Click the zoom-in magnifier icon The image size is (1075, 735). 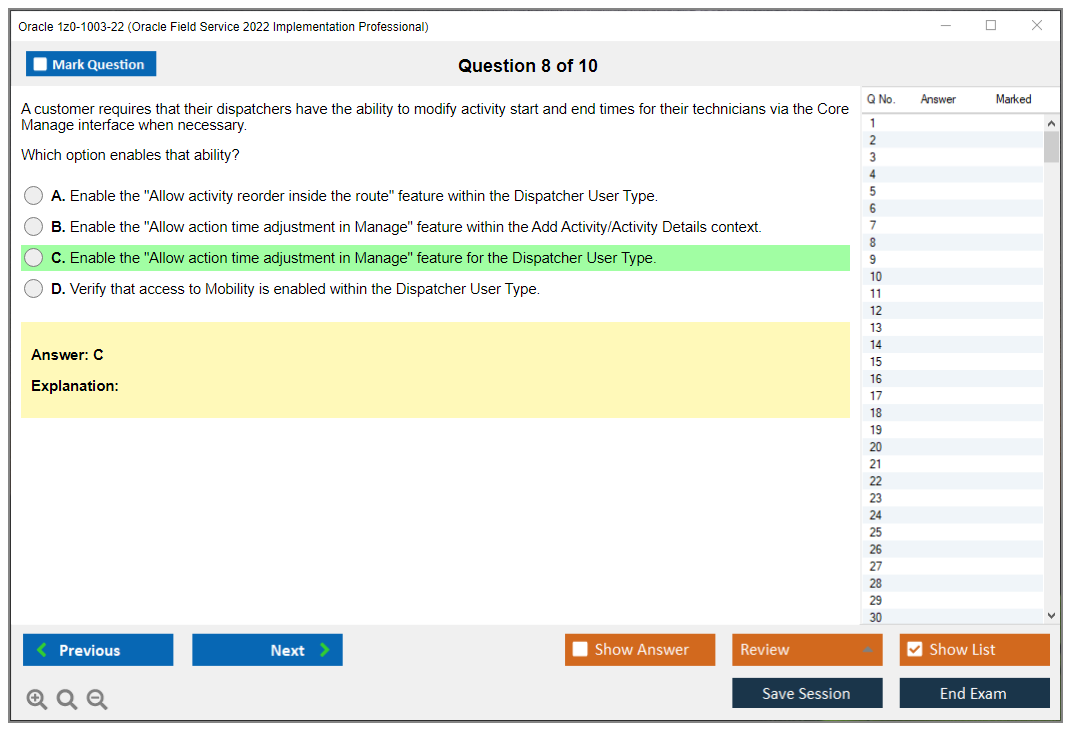(x=36, y=699)
